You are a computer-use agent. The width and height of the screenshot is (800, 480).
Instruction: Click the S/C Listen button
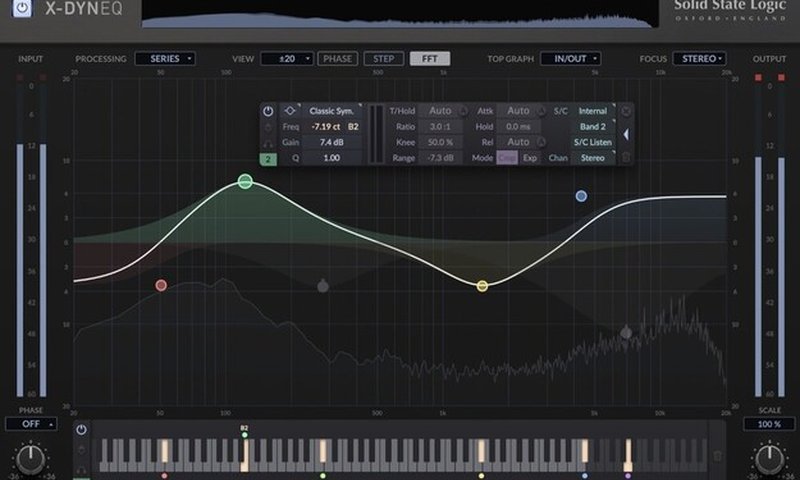click(594, 143)
